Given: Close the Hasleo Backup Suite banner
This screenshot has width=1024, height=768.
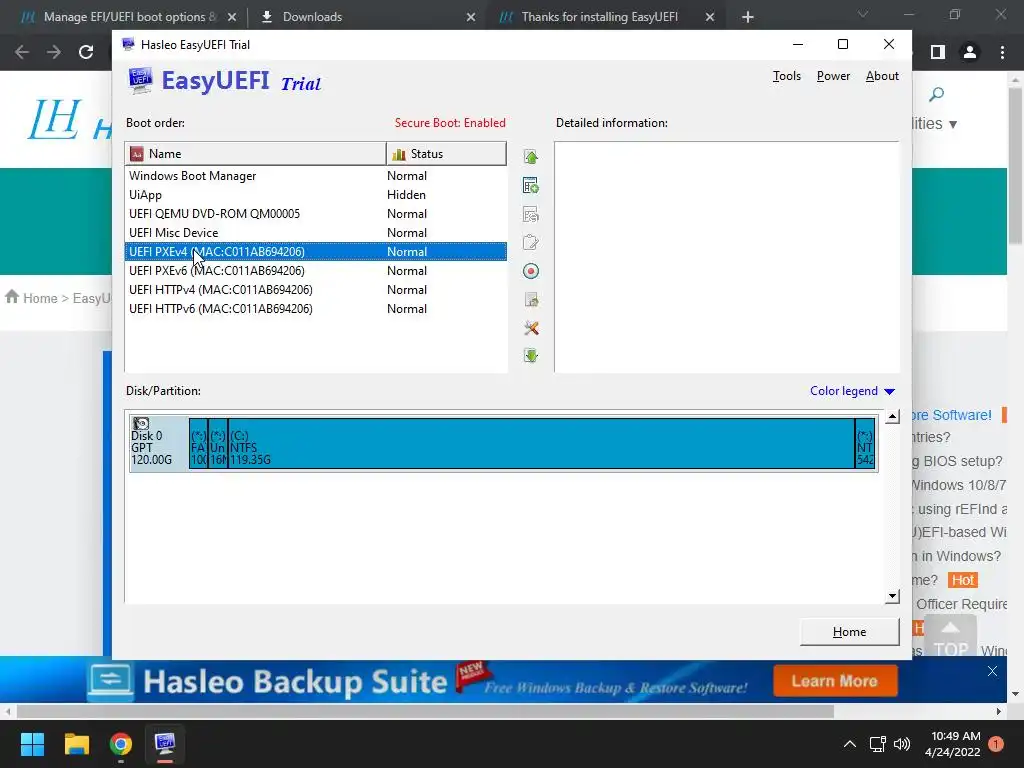Looking at the screenshot, I should tap(992, 671).
